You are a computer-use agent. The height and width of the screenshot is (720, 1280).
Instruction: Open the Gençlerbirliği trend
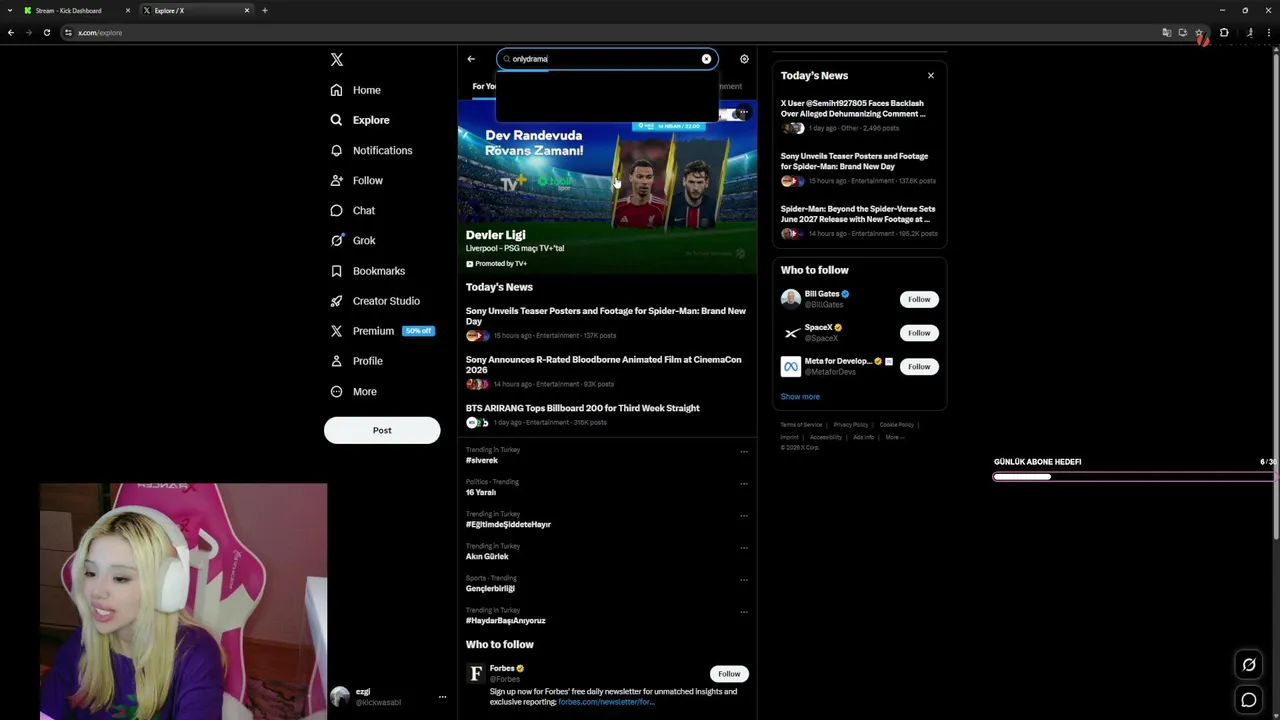coord(490,588)
